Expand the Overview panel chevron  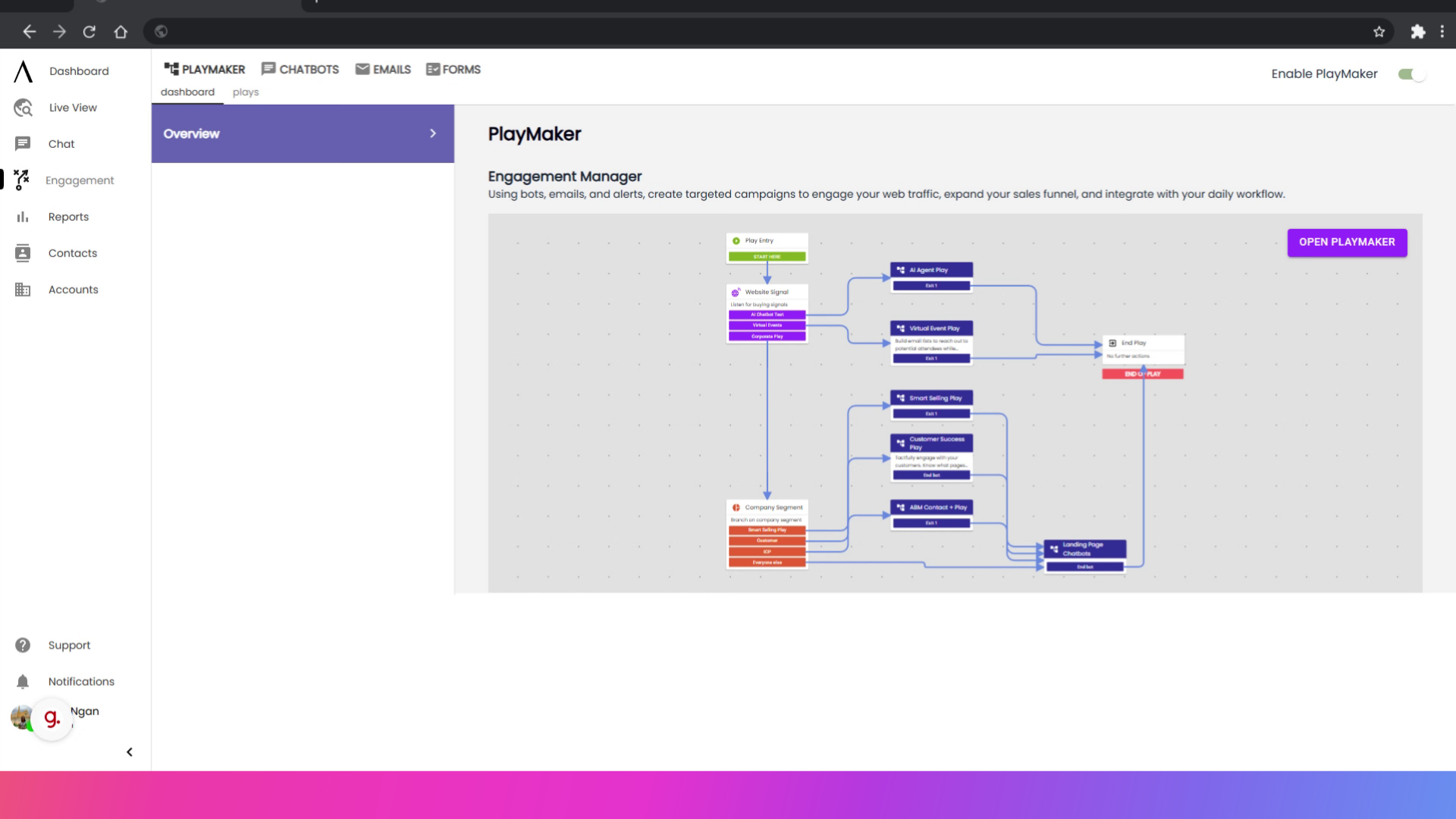(x=433, y=133)
